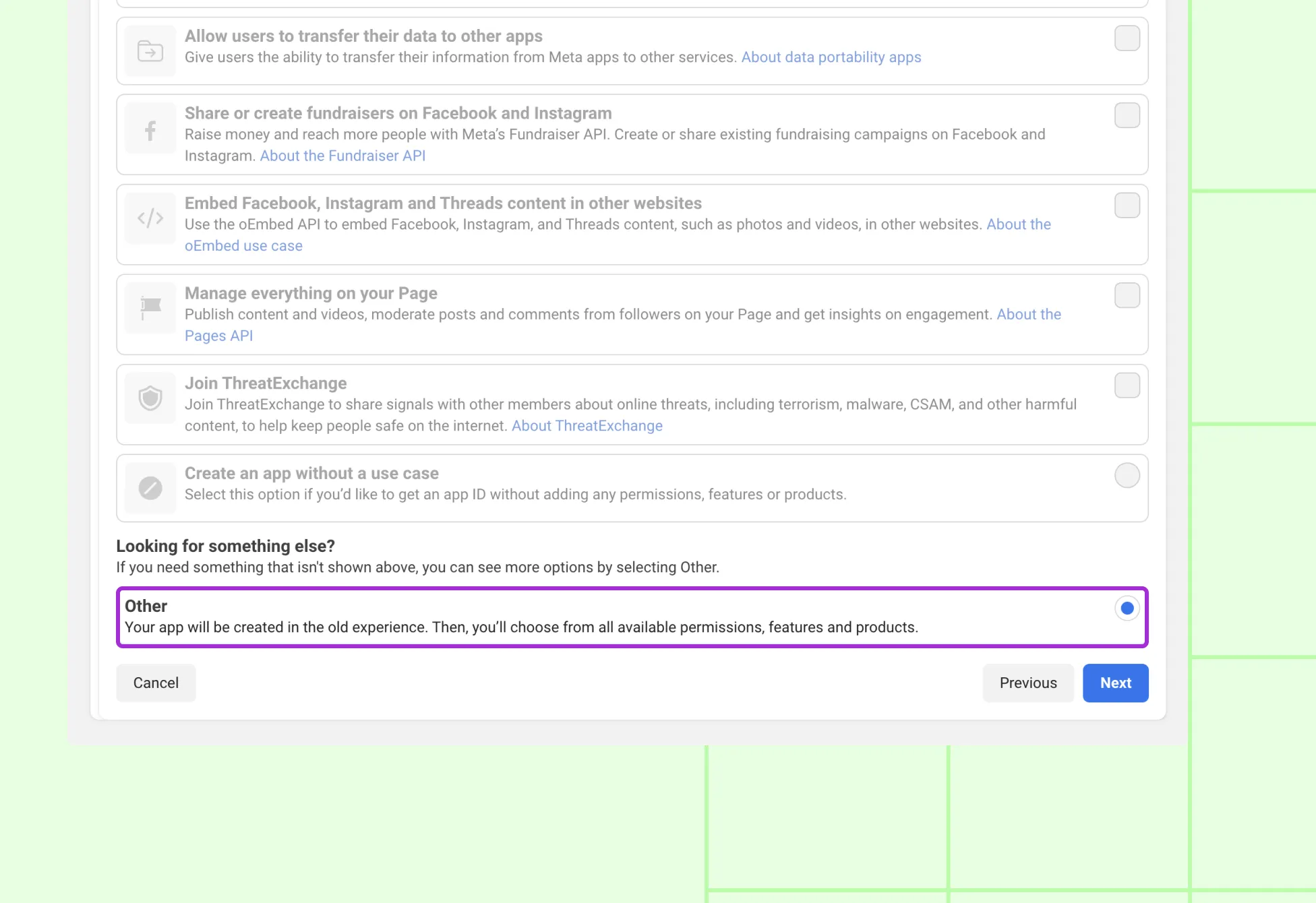The height and width of the screenshot is (903, 1316).
Task: Select the Other radio button
Action: tap(1127, 609)
